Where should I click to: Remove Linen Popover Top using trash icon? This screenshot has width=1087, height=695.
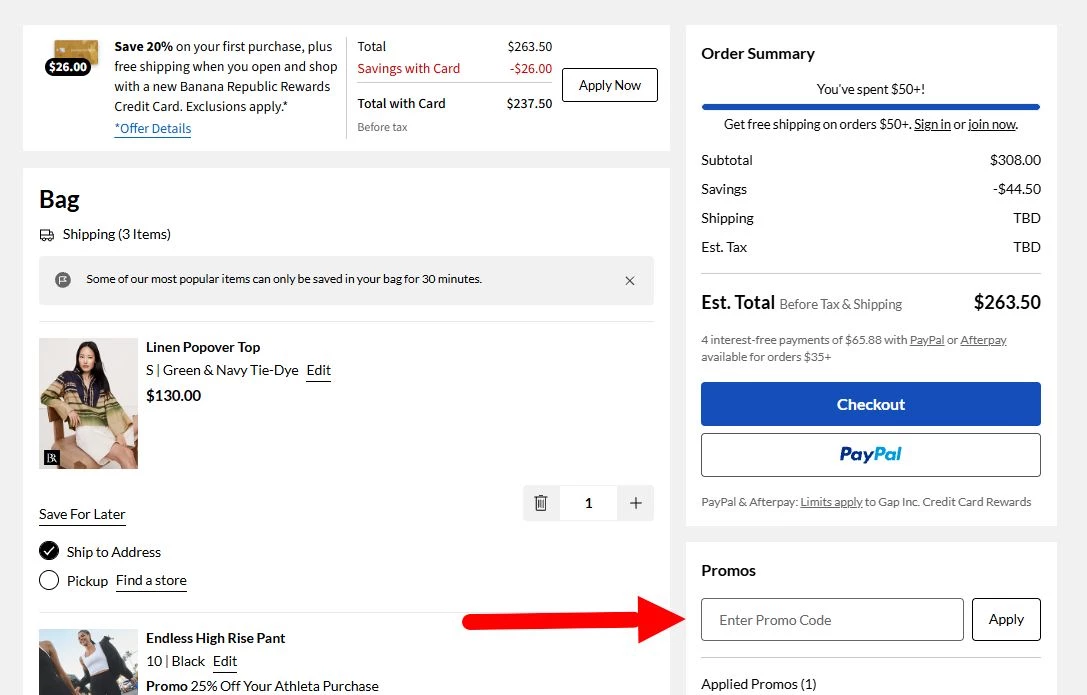pyautogui.click(x=541, y=503)
